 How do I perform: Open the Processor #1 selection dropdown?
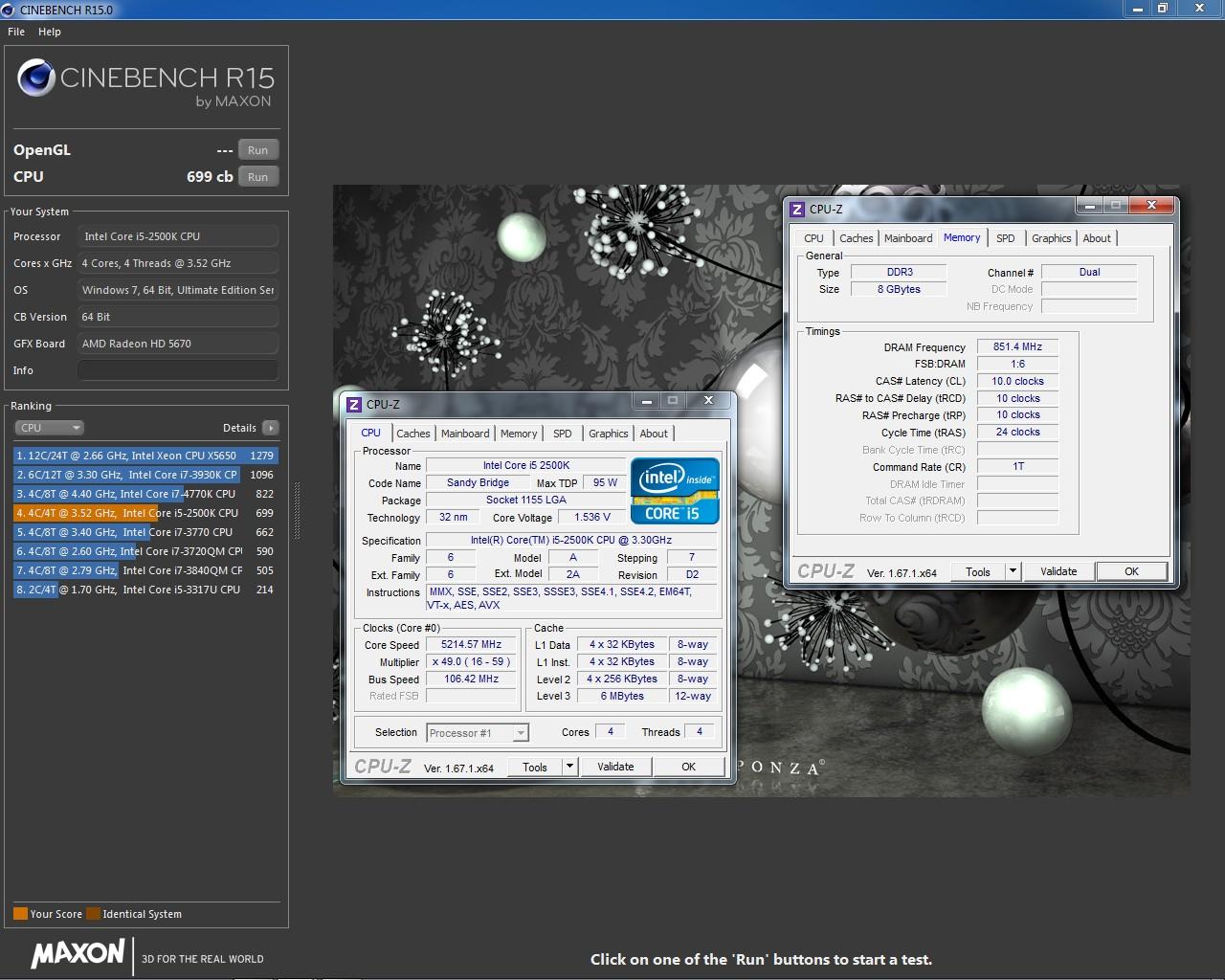click(x=477, y=733)
